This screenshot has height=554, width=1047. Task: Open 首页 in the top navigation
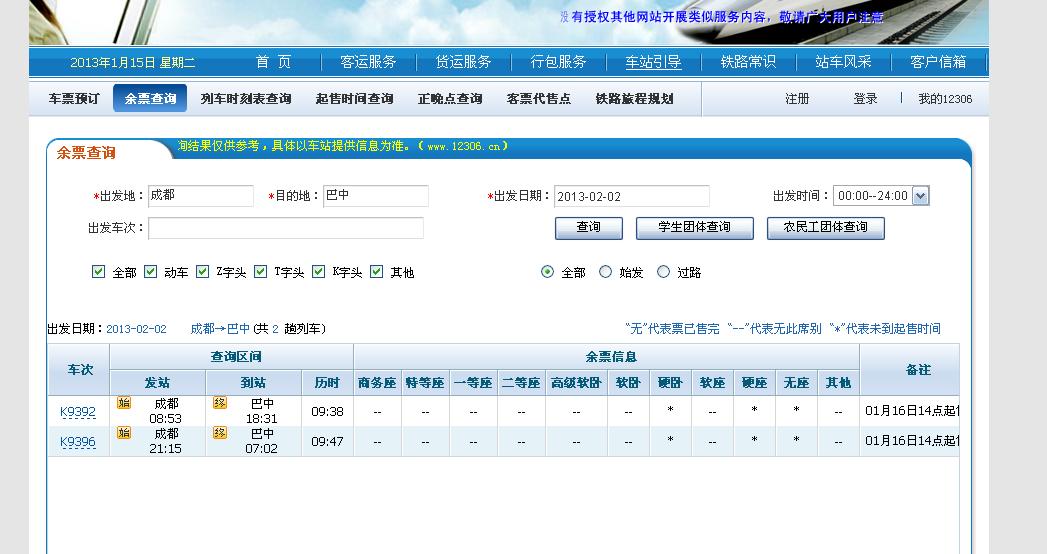point(274,62)
